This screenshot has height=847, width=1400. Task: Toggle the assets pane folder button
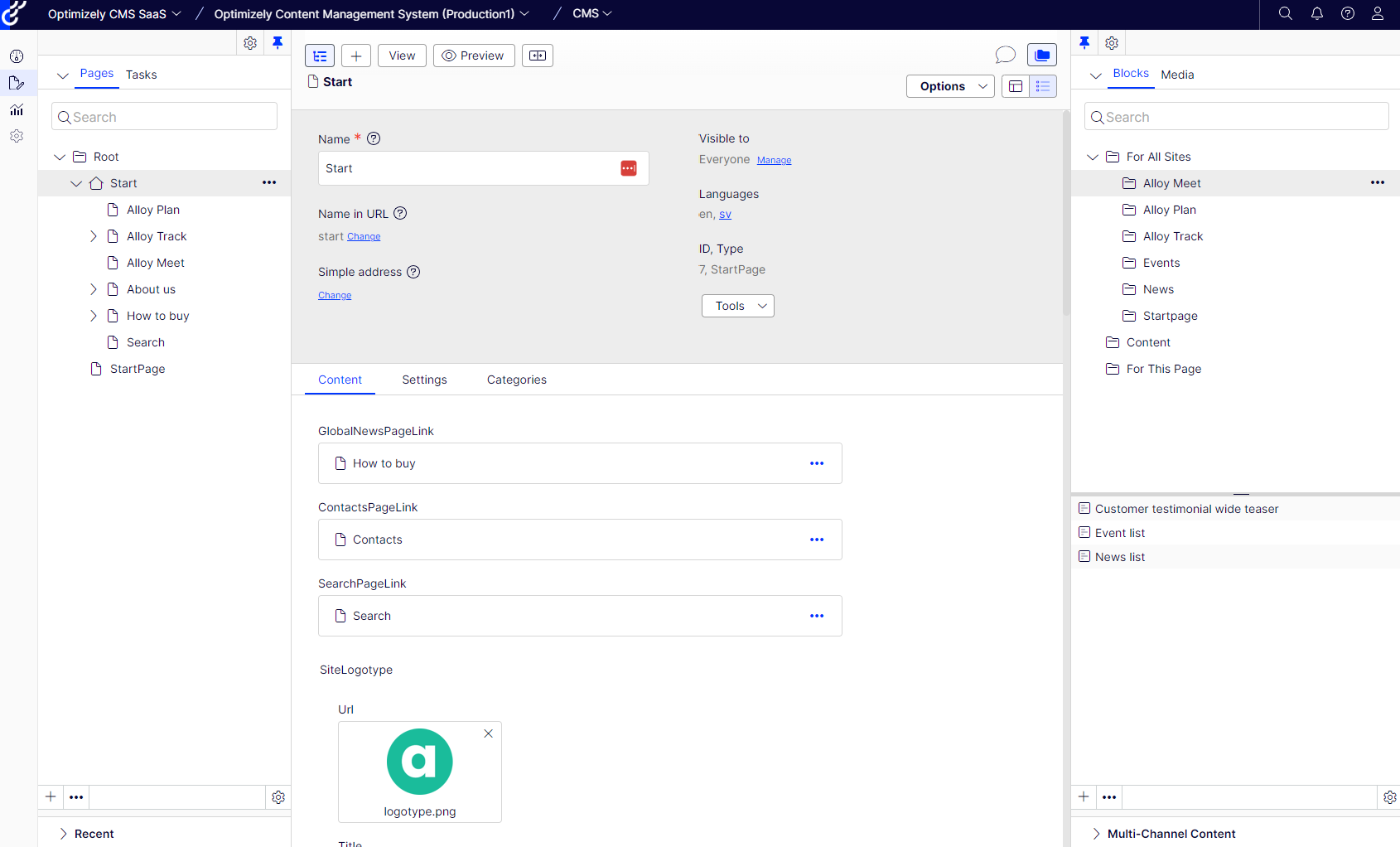[1042, 56]
